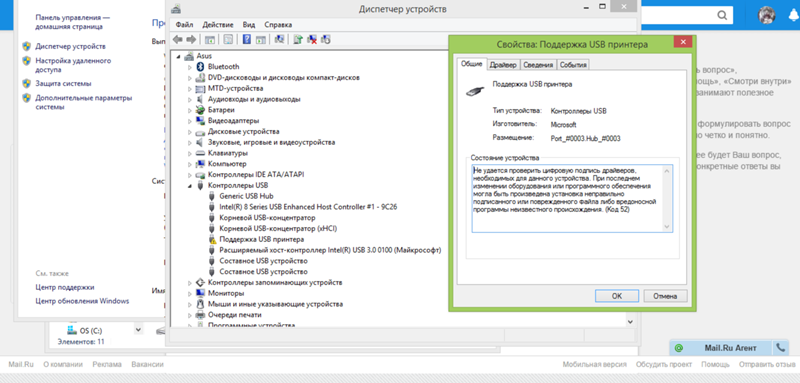Screen dimensions: 800x383
Task: Click the show/hide console tree toolbar icon
Action: [x=209, y=39]
